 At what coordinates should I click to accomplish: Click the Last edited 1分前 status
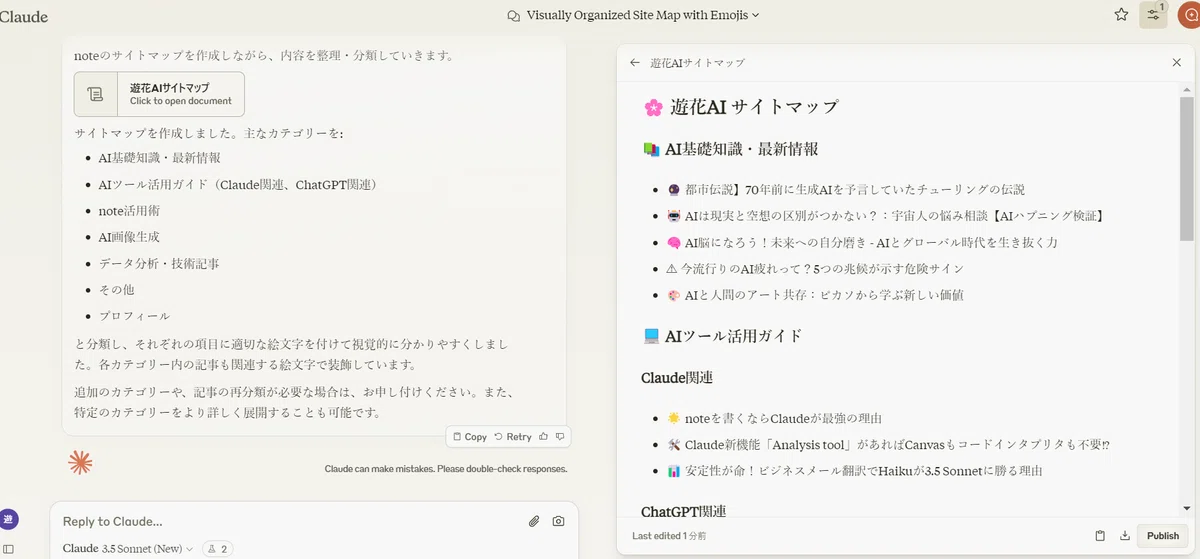pos(669,536)
